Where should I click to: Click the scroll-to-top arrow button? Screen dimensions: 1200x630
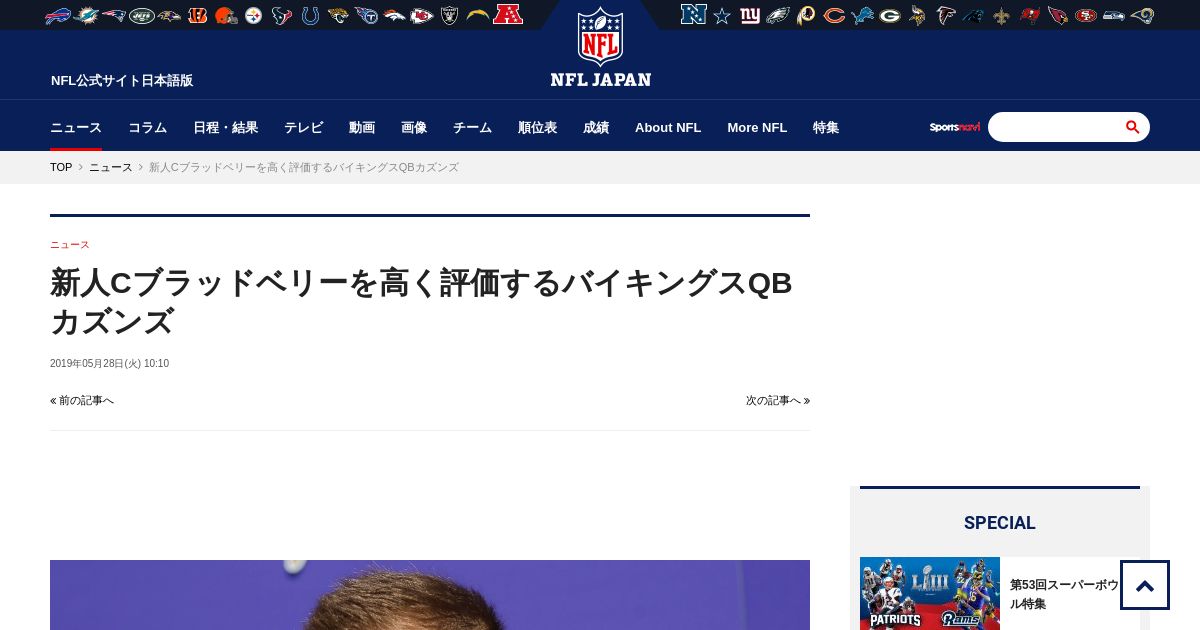[x=1145, y=585]
